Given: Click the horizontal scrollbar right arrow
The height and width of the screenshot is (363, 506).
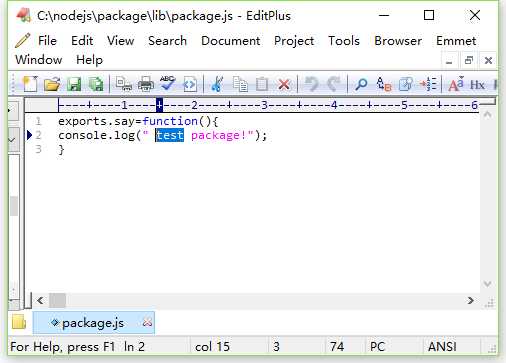Looking at the screenshot, I should (x=470, y=301).
